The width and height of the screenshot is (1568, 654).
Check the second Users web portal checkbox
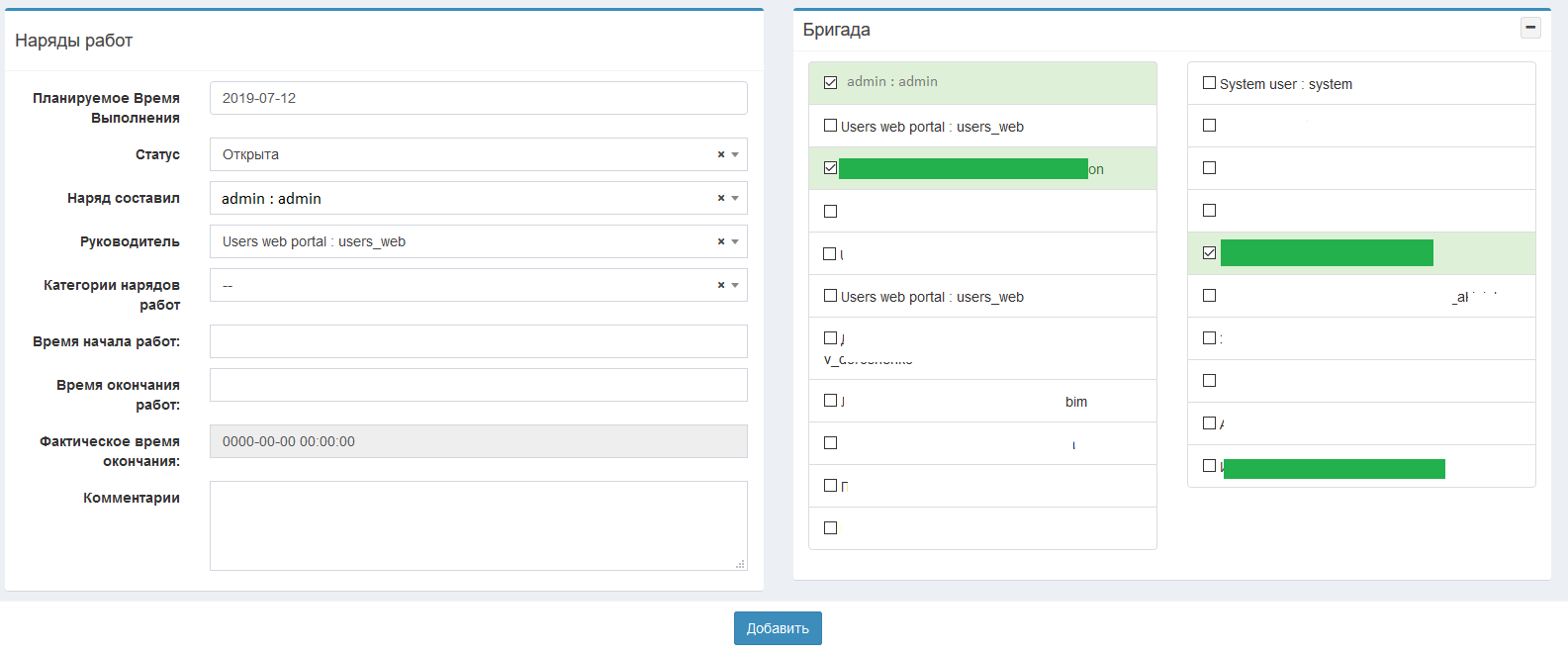point(831,296)
